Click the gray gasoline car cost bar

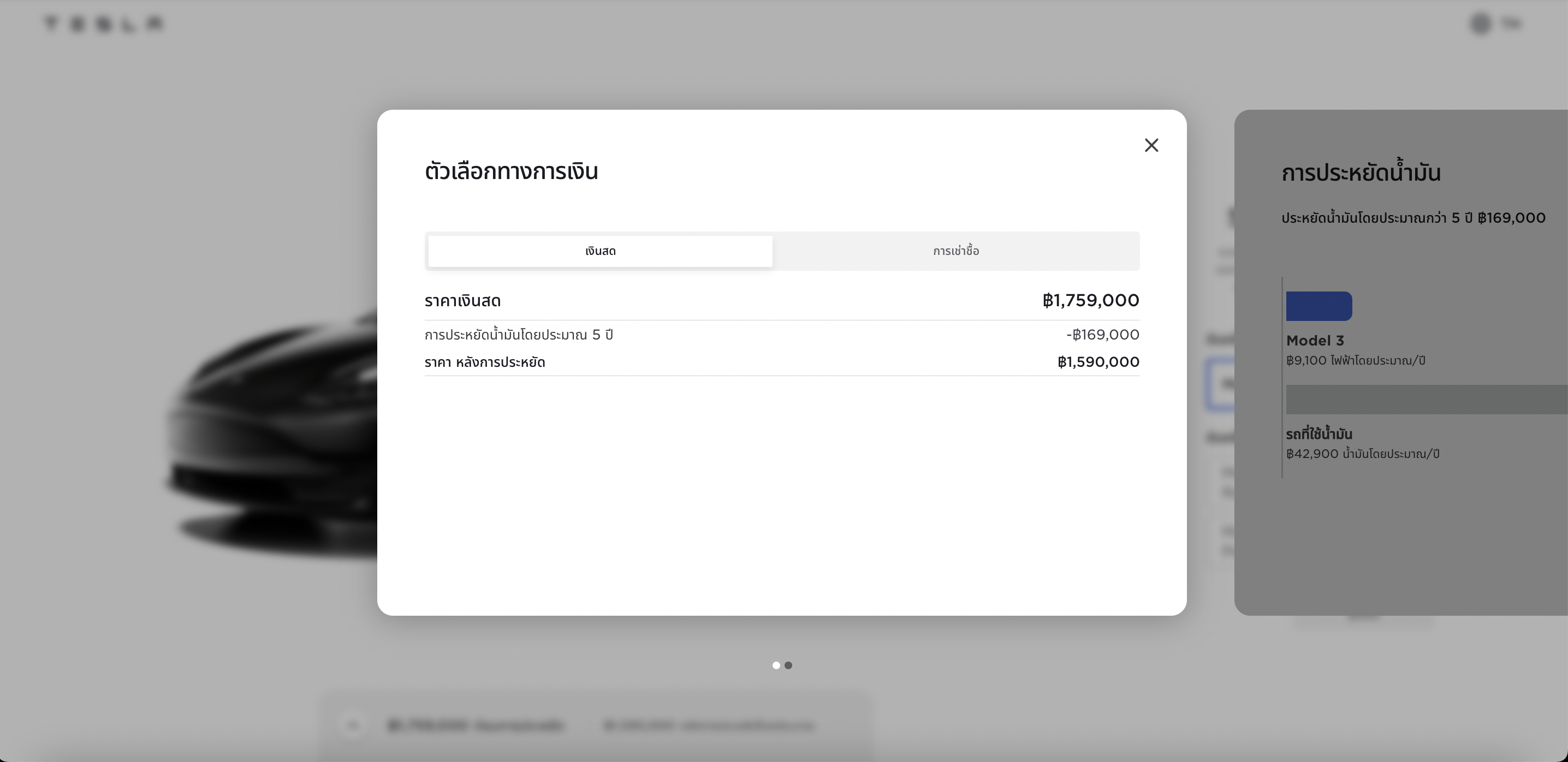[x=1427, y=399]
